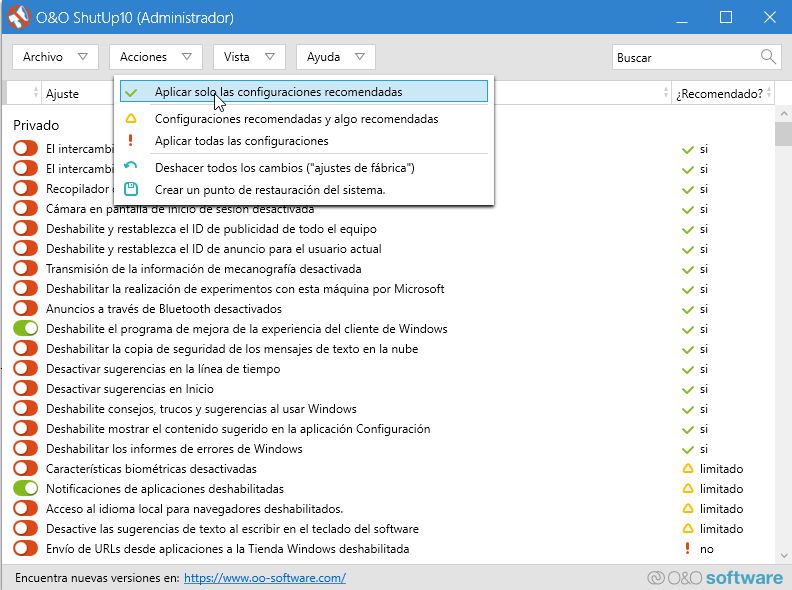Screen dimensions: 792x590
Task: Toggle Cámara en pantalla de inicio switch
Action: pos(25,208)
